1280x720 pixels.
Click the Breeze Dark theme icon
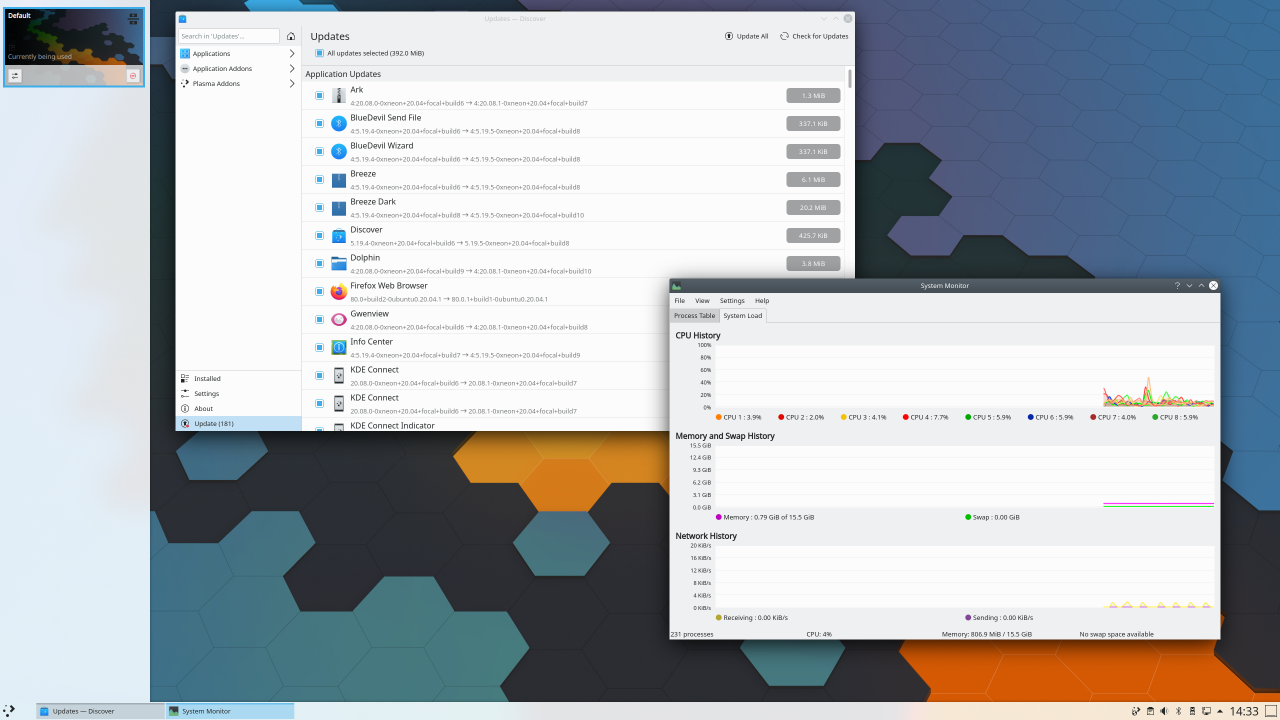point(339,208)
